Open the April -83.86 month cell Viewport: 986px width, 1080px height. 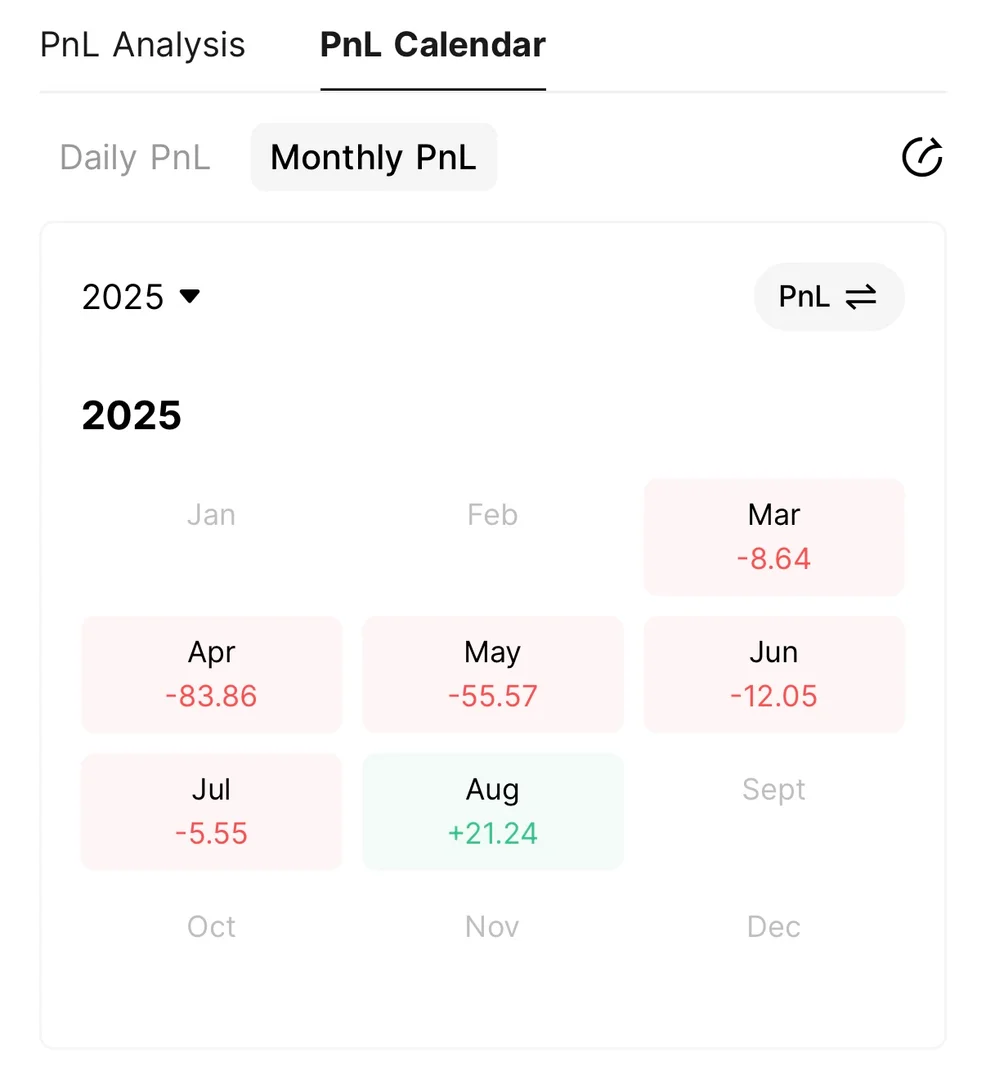[x=211, y=674]
